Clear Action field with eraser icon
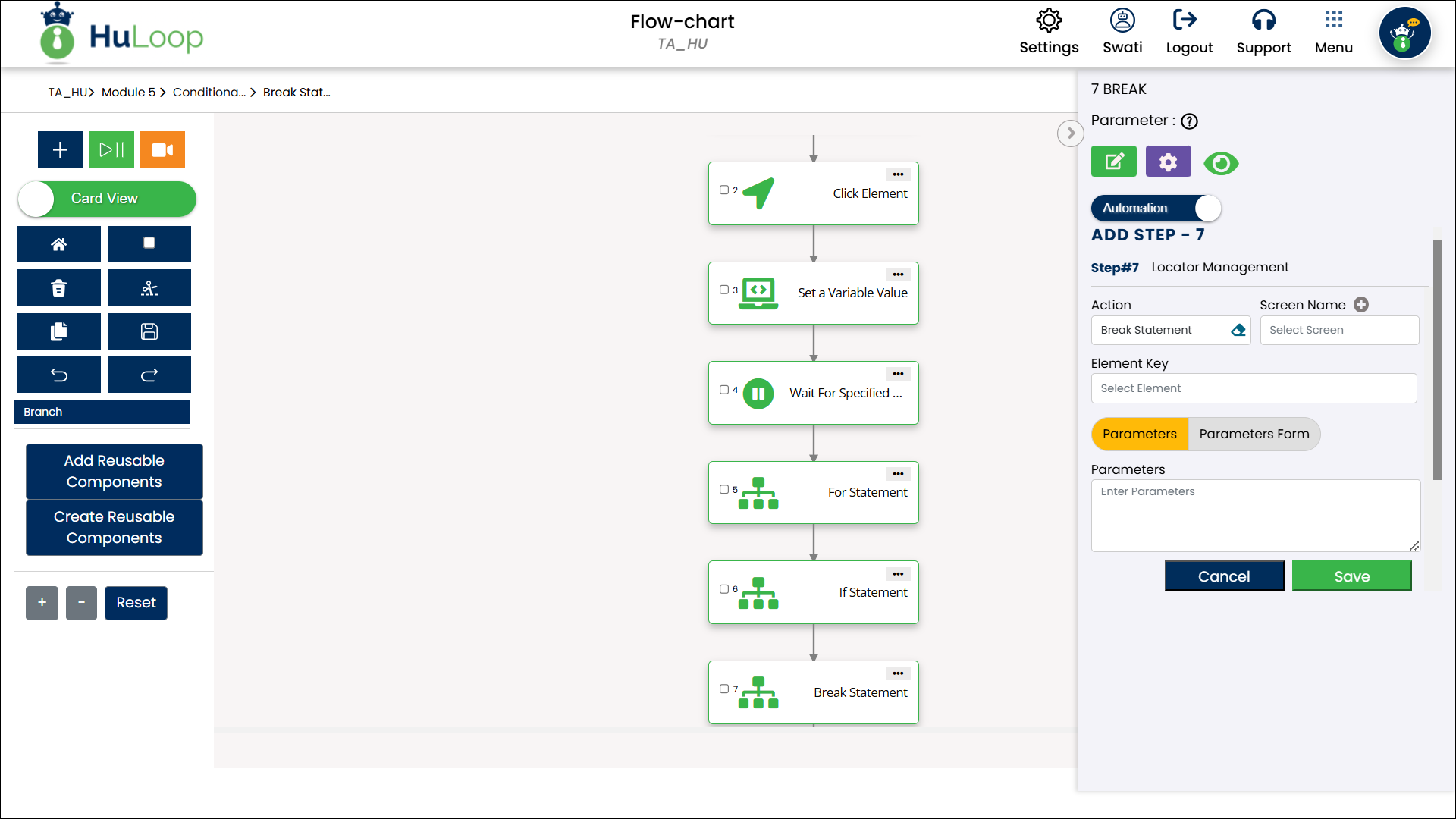Image resolution: width=1456 pixels, height=819 pixels. pyautogui.click(x=1238, y=330)
